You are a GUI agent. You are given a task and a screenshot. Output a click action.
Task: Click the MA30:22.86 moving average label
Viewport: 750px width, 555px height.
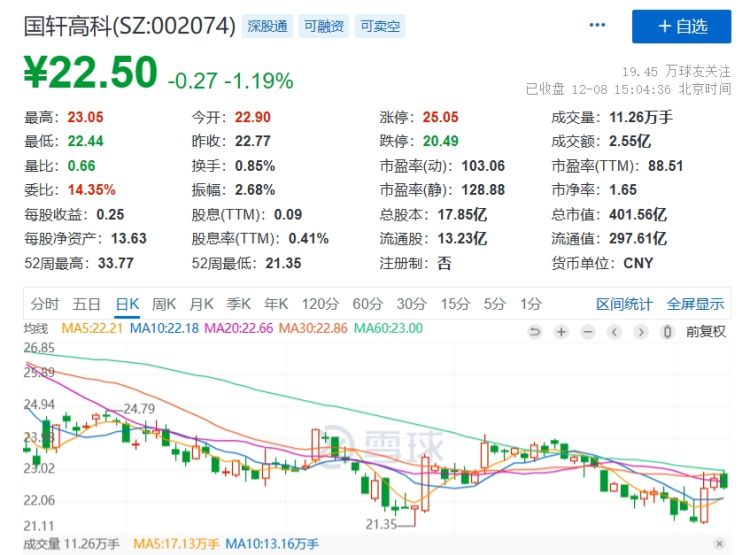(313, 328)
